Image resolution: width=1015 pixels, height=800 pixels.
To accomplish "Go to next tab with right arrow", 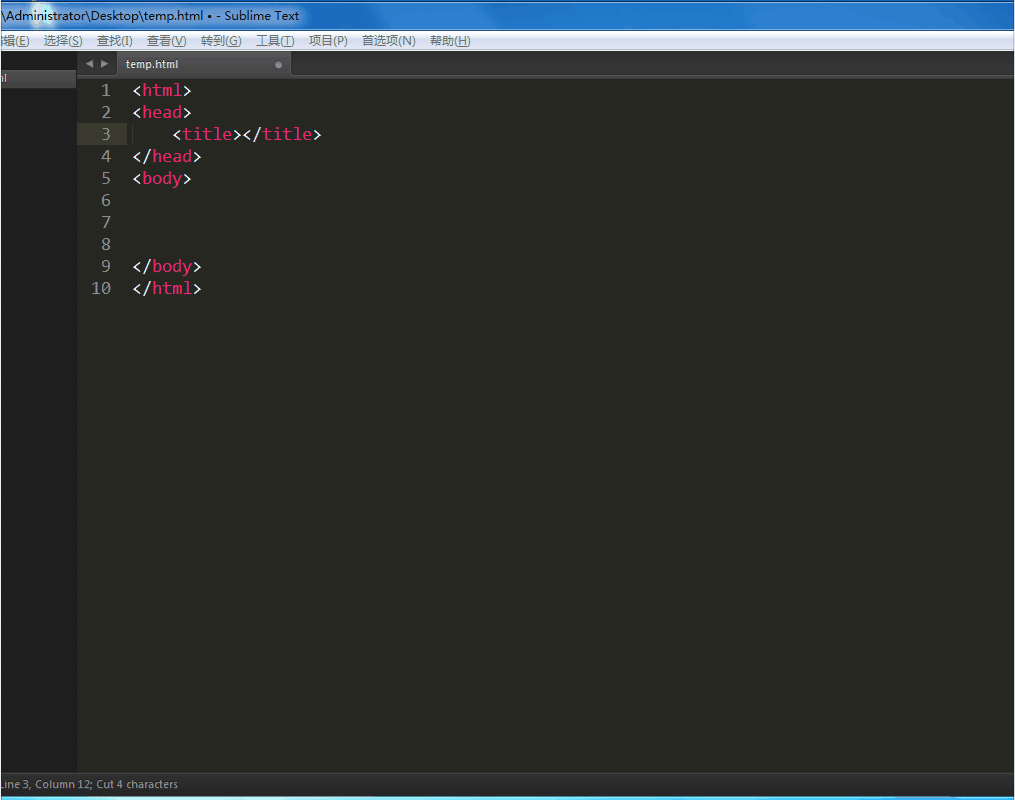I will (x=104, y=63).
